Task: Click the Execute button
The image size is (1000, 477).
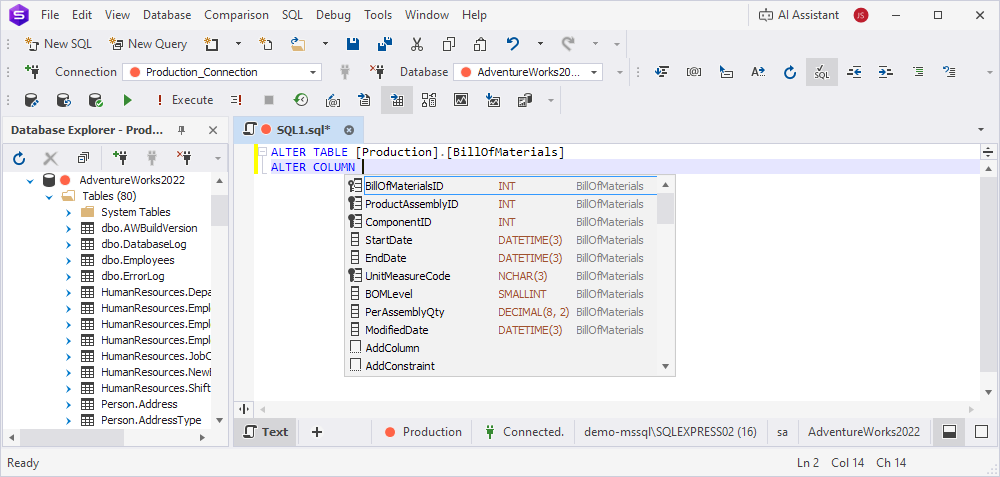Action: pos(184,100)
